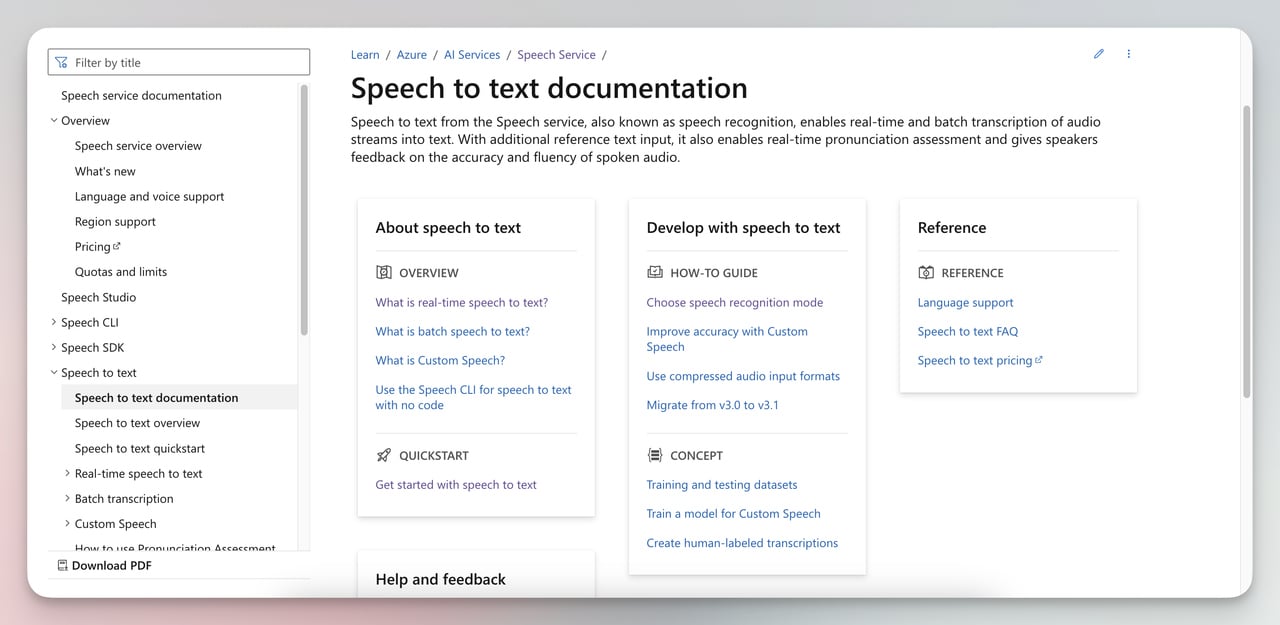
Task: Collapse the Overview tree section
Action: [x=54, y=121]
